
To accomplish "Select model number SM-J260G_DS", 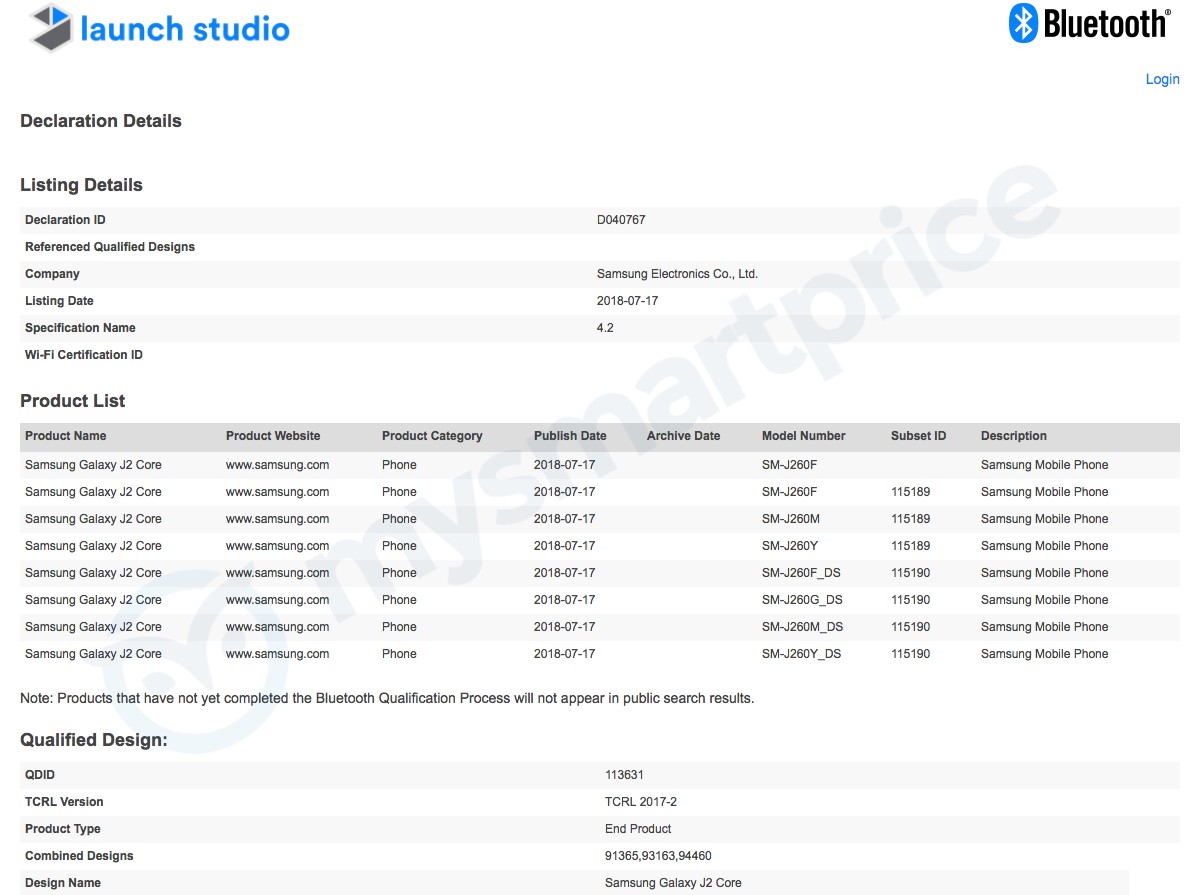I will pyautogui.click(x=802, y=600).
